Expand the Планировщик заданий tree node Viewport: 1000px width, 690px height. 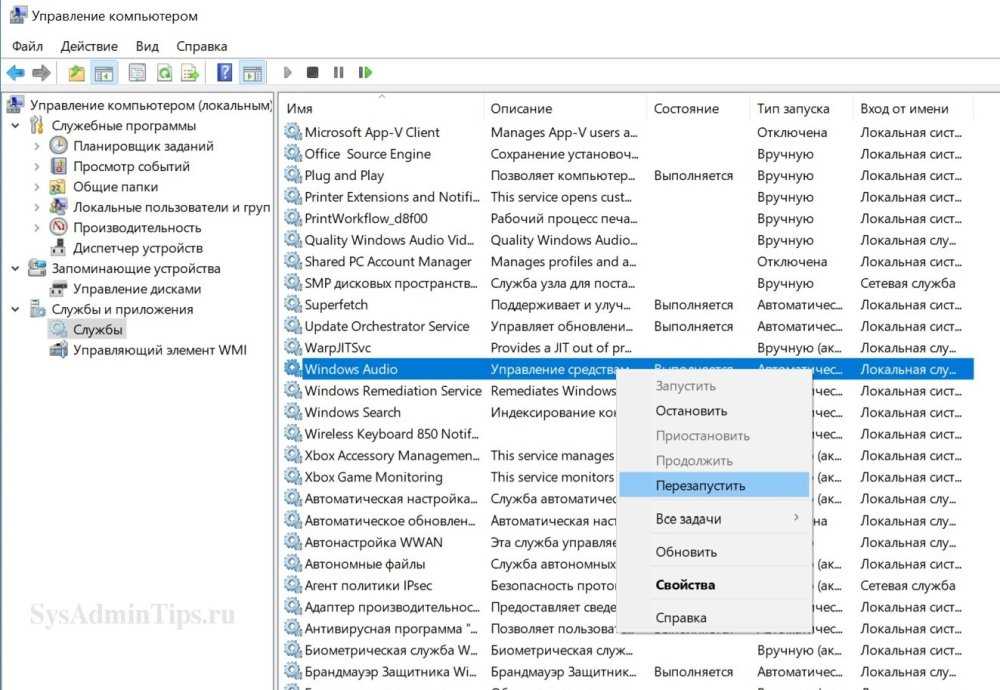(x=37, y=146)
